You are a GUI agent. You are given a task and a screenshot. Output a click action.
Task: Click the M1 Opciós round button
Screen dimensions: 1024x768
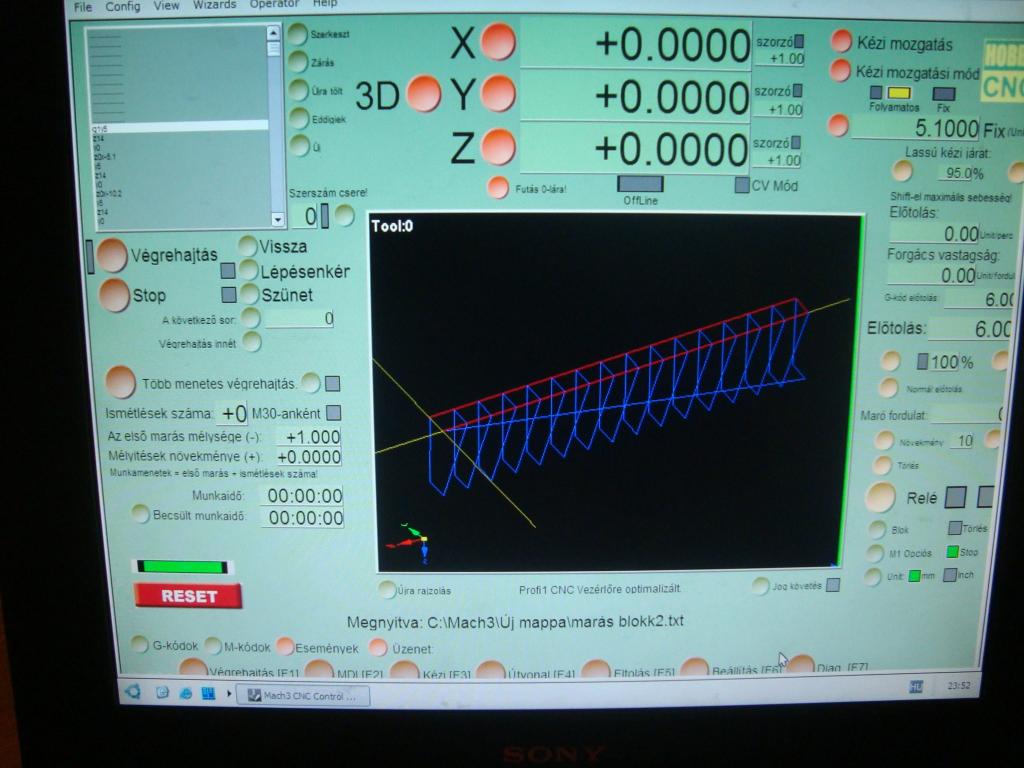(874, 553)
